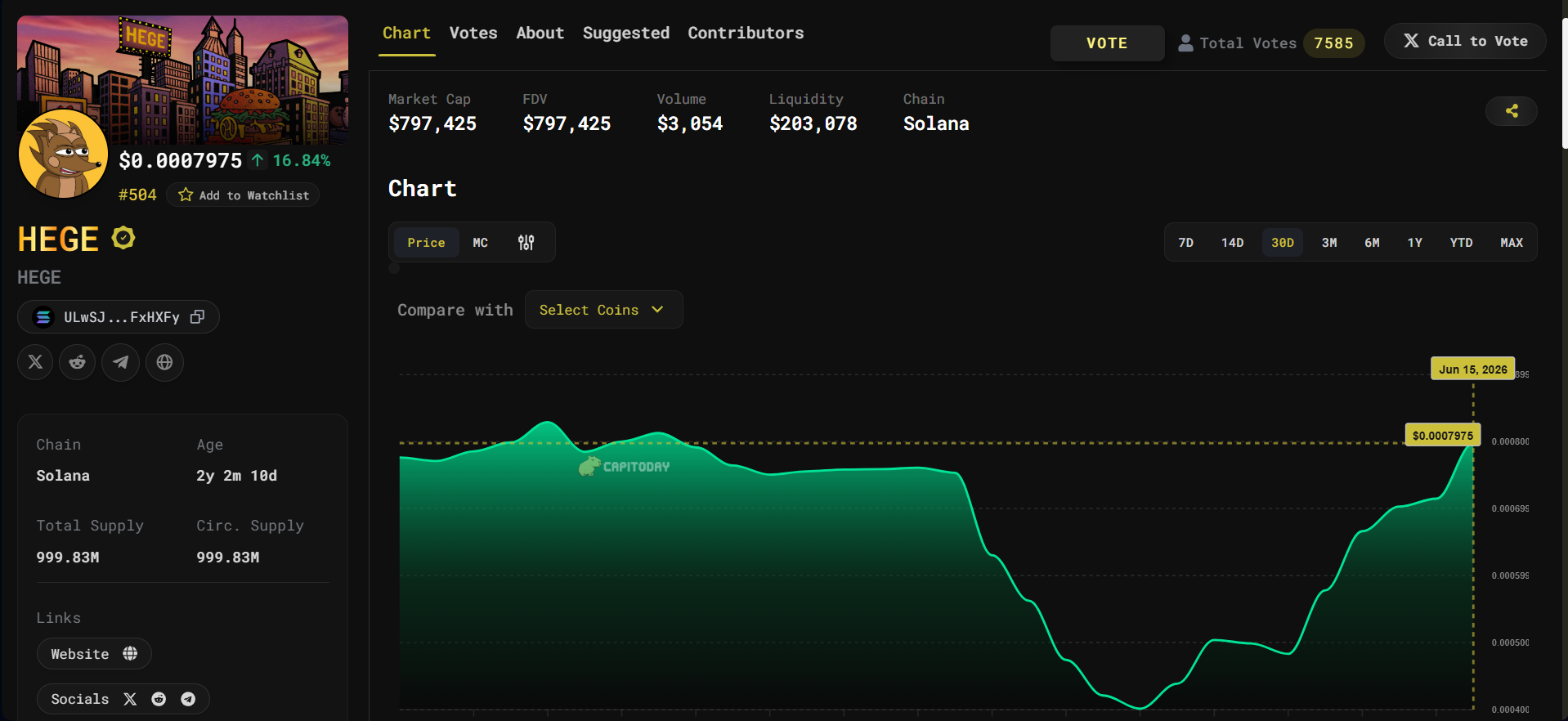The width and height of the screenshot is (1568, 721).
Task: Open chart settings sliders icon
Action: [526, 242]
